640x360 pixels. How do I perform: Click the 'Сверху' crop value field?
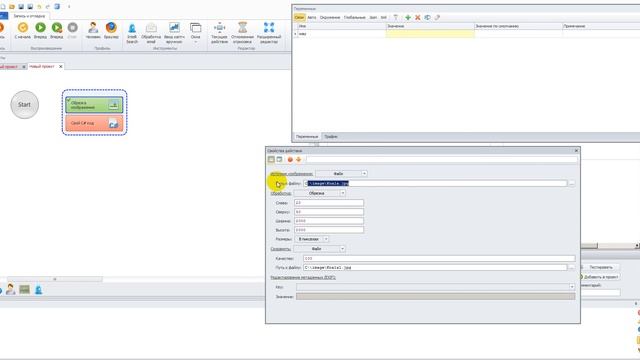point(329,212)
